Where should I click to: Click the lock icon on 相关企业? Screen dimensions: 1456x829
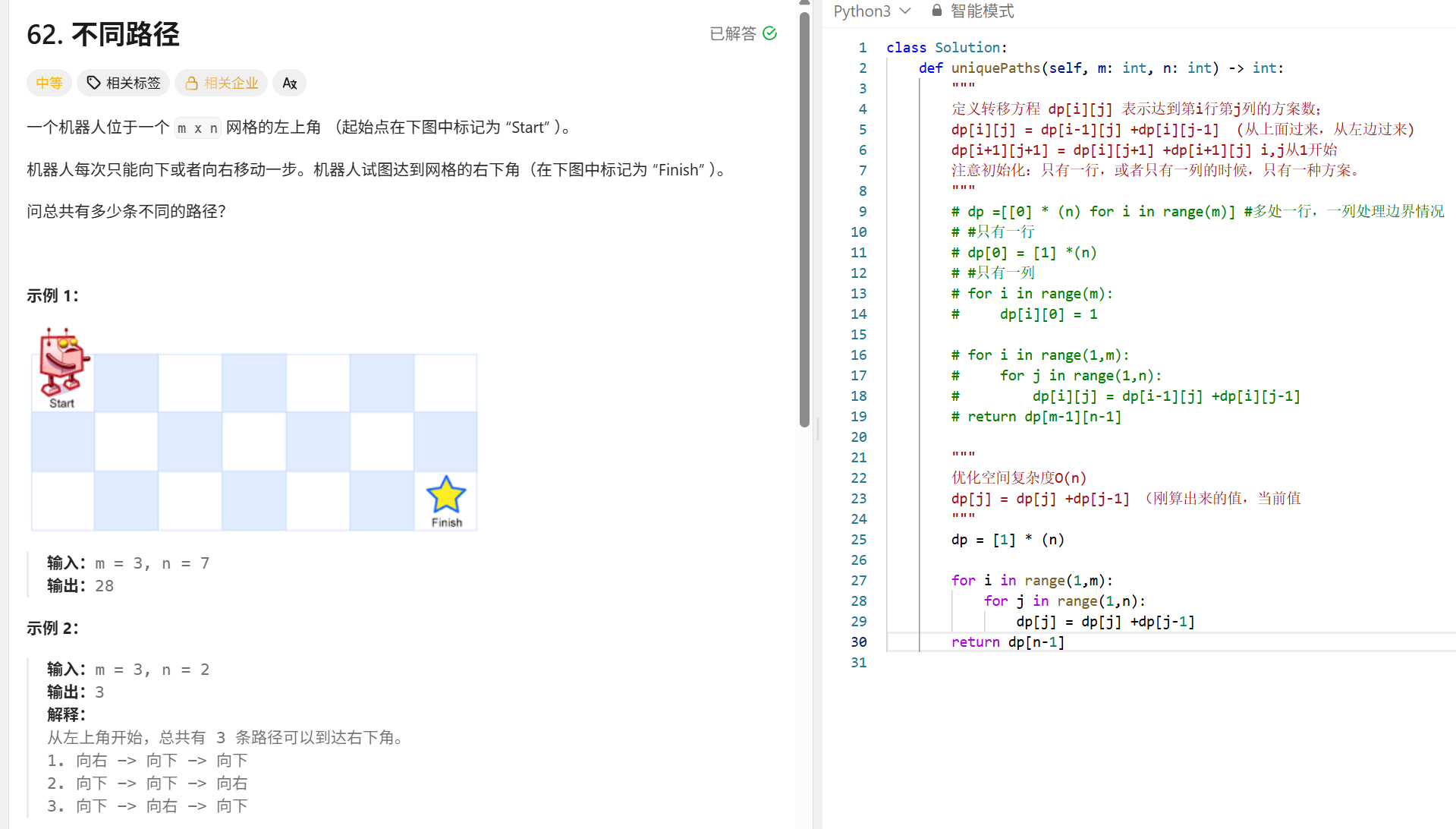[191, 83]
